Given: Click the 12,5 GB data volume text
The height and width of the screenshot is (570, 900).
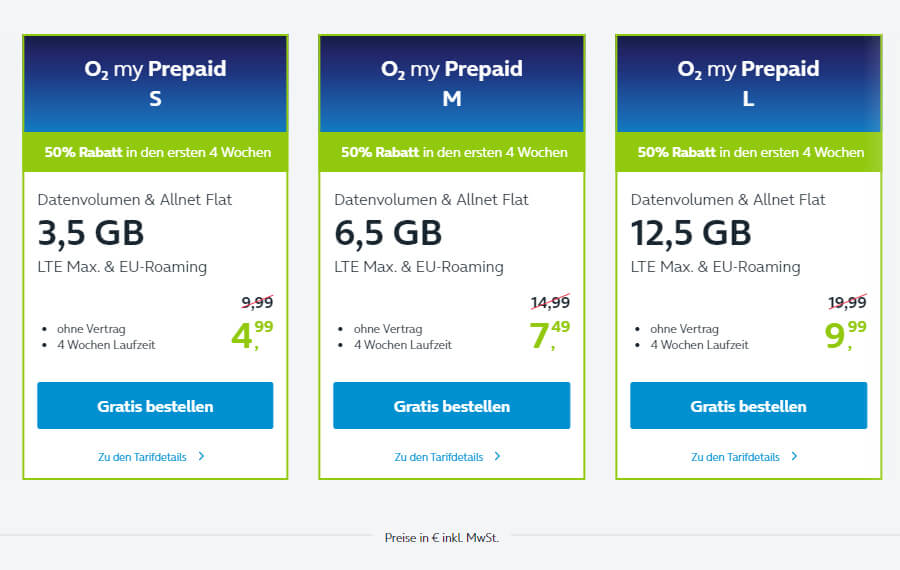Looking at the screenshot, I should coord(690,233).
